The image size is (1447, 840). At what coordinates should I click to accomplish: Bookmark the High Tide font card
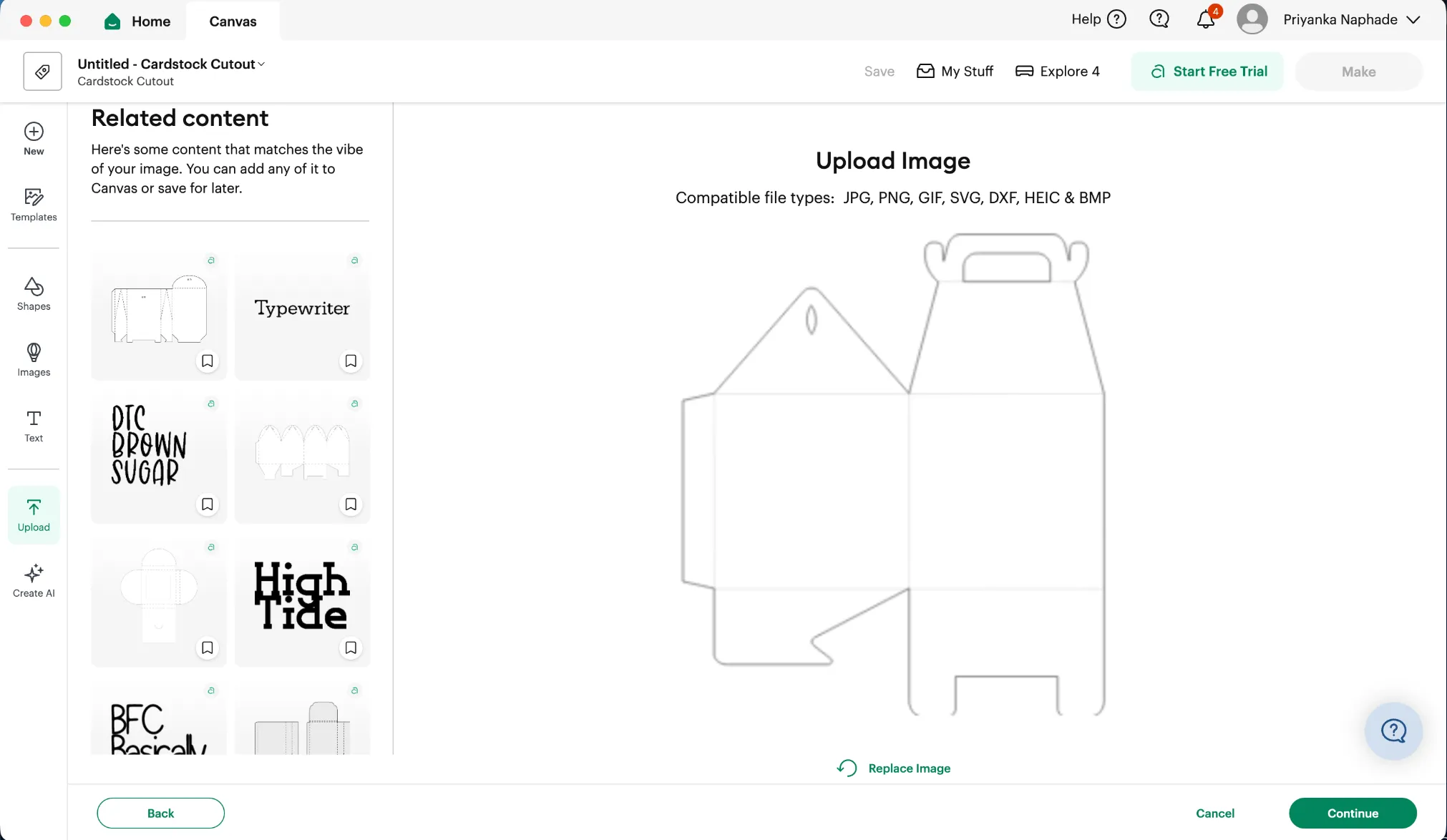point(351,648)
